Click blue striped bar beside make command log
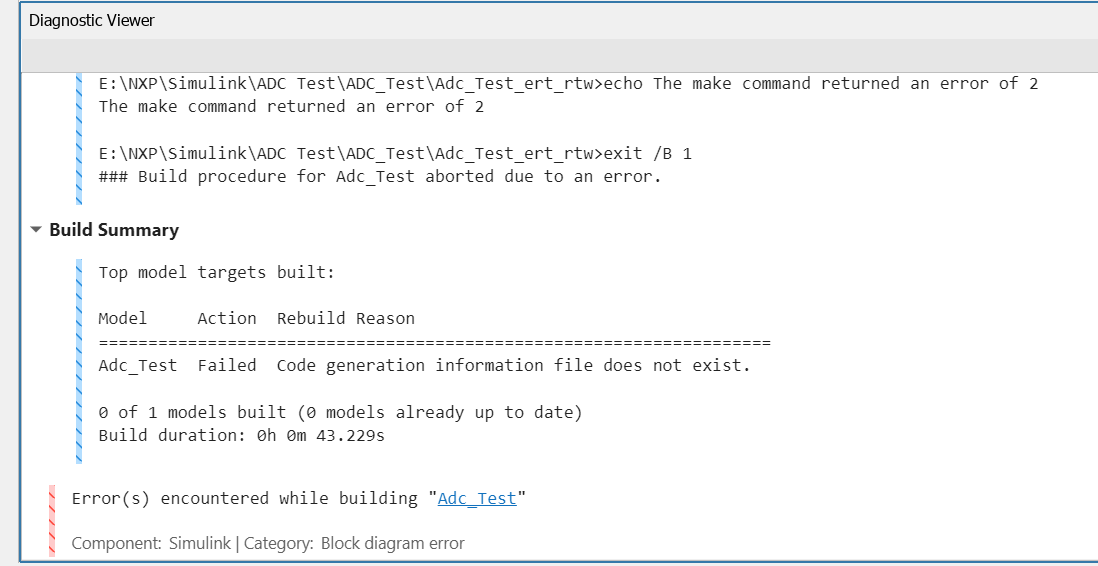This screenshot has width=1098, height=566. click(80, 130)
